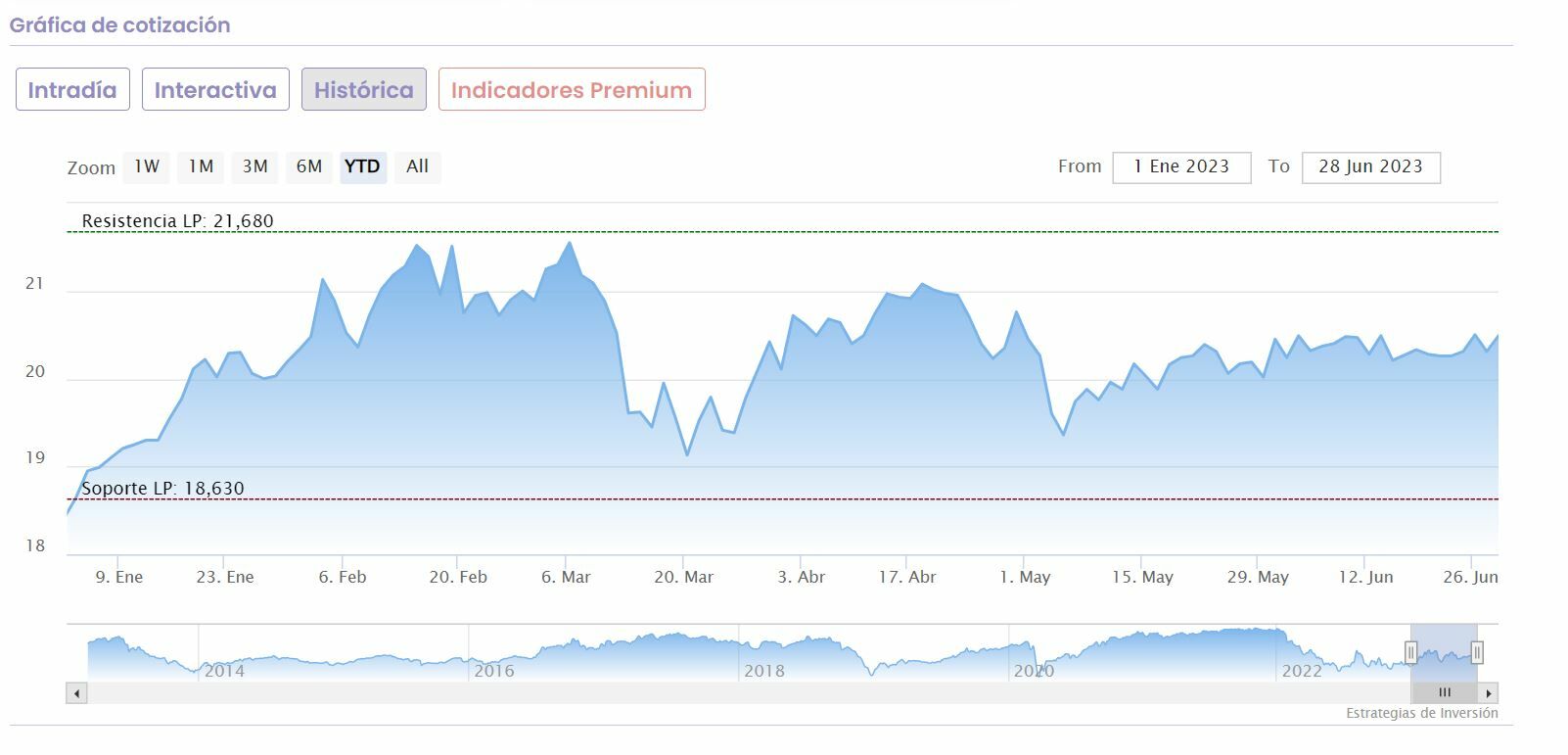Open the To date field
Screen dimensions: 1568x755
tap(1370, 166)
